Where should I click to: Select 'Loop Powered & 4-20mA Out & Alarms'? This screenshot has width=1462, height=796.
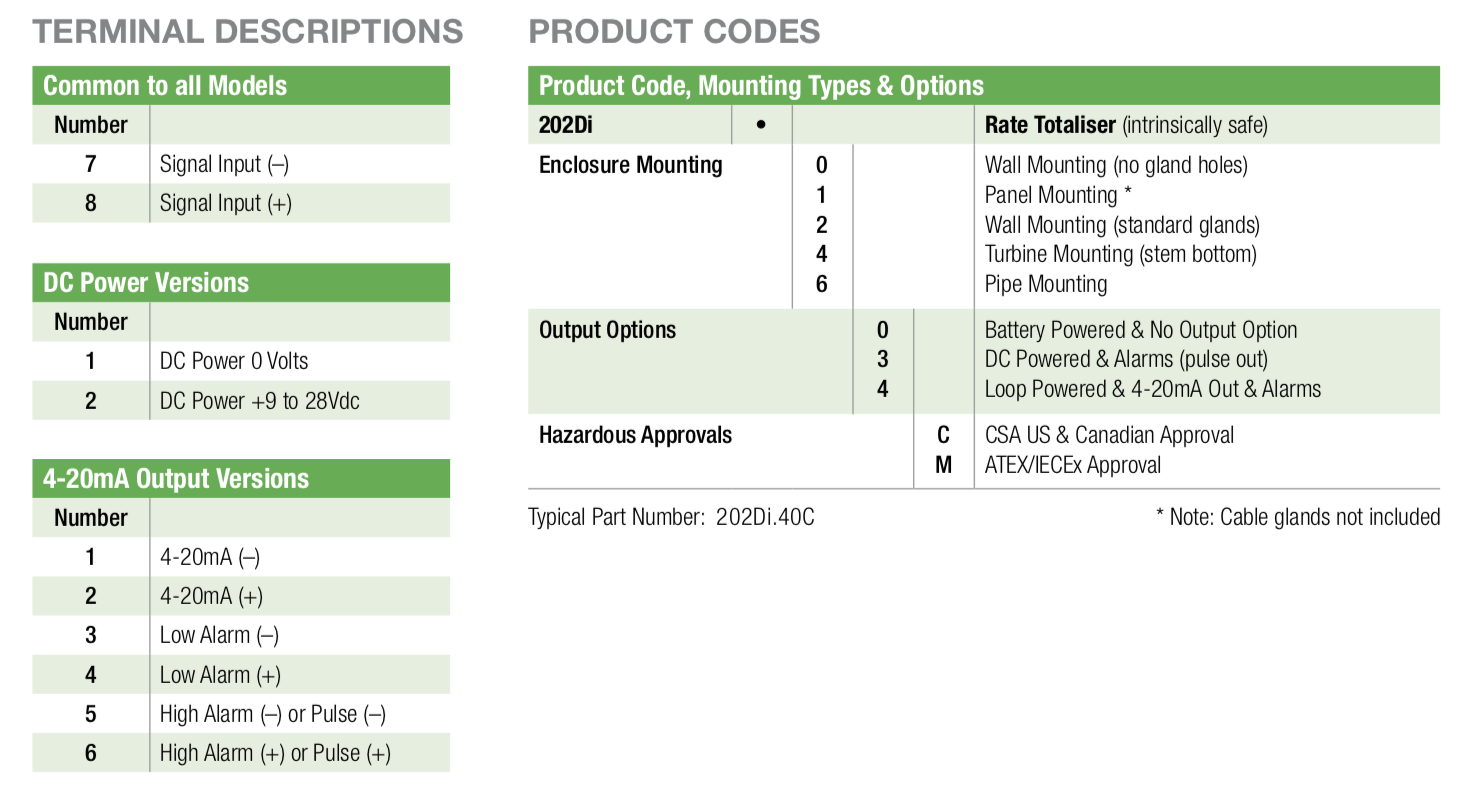tap(1152, 389)
